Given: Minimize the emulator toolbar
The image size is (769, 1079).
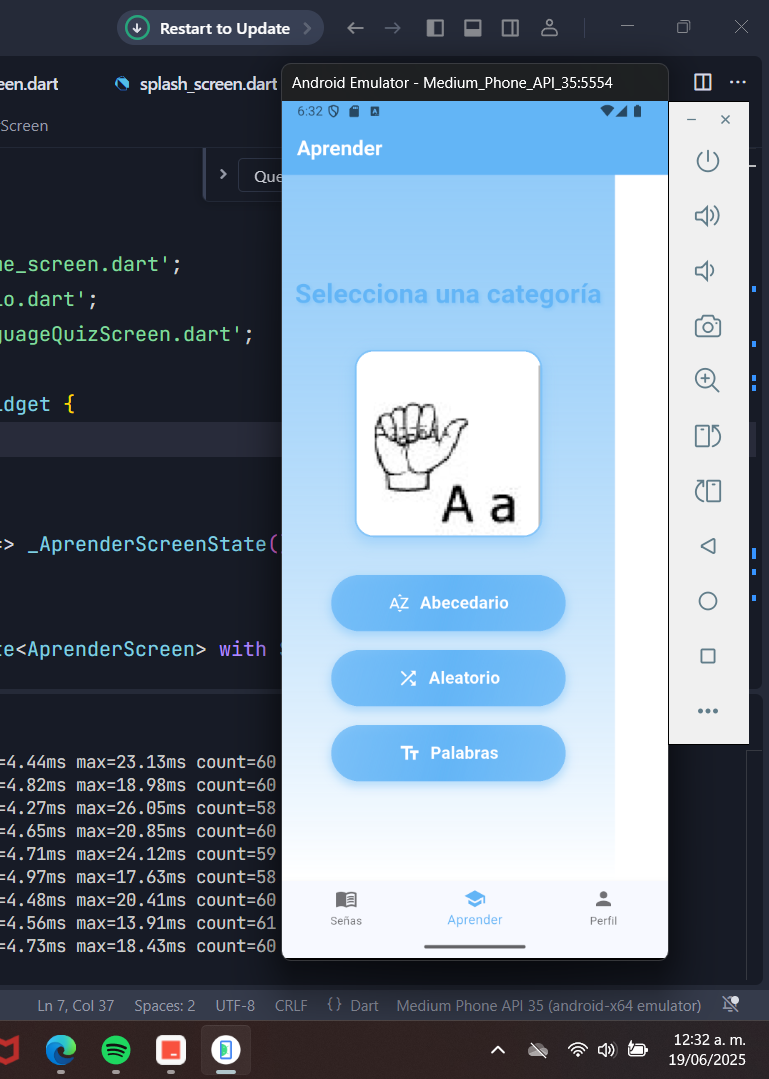Looking at the screenshot, I should (x=691, y=120).
